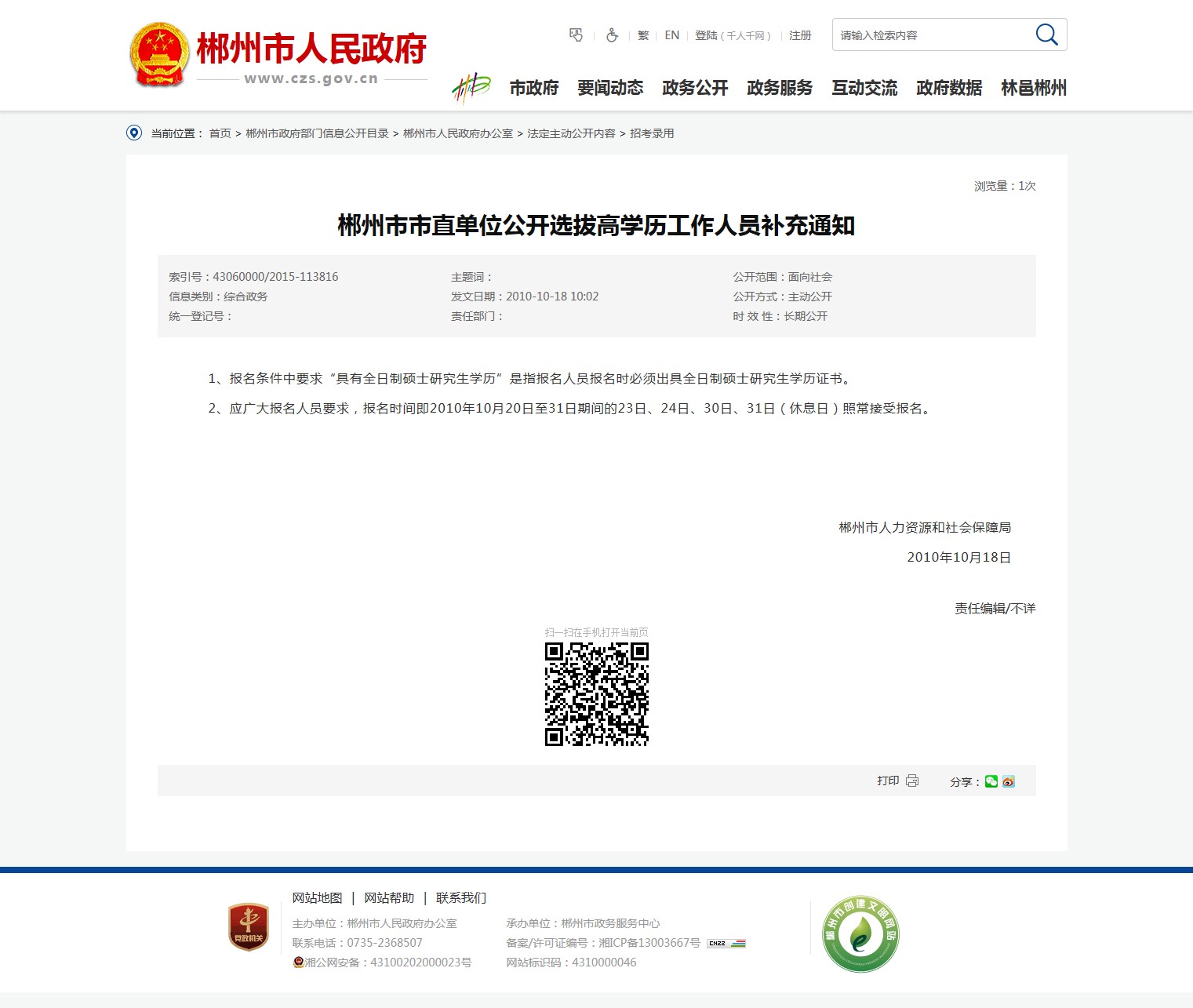Switch to traditional Chinese with 繁
This screenshot has width=1193, height=1008.
(643, 35)
